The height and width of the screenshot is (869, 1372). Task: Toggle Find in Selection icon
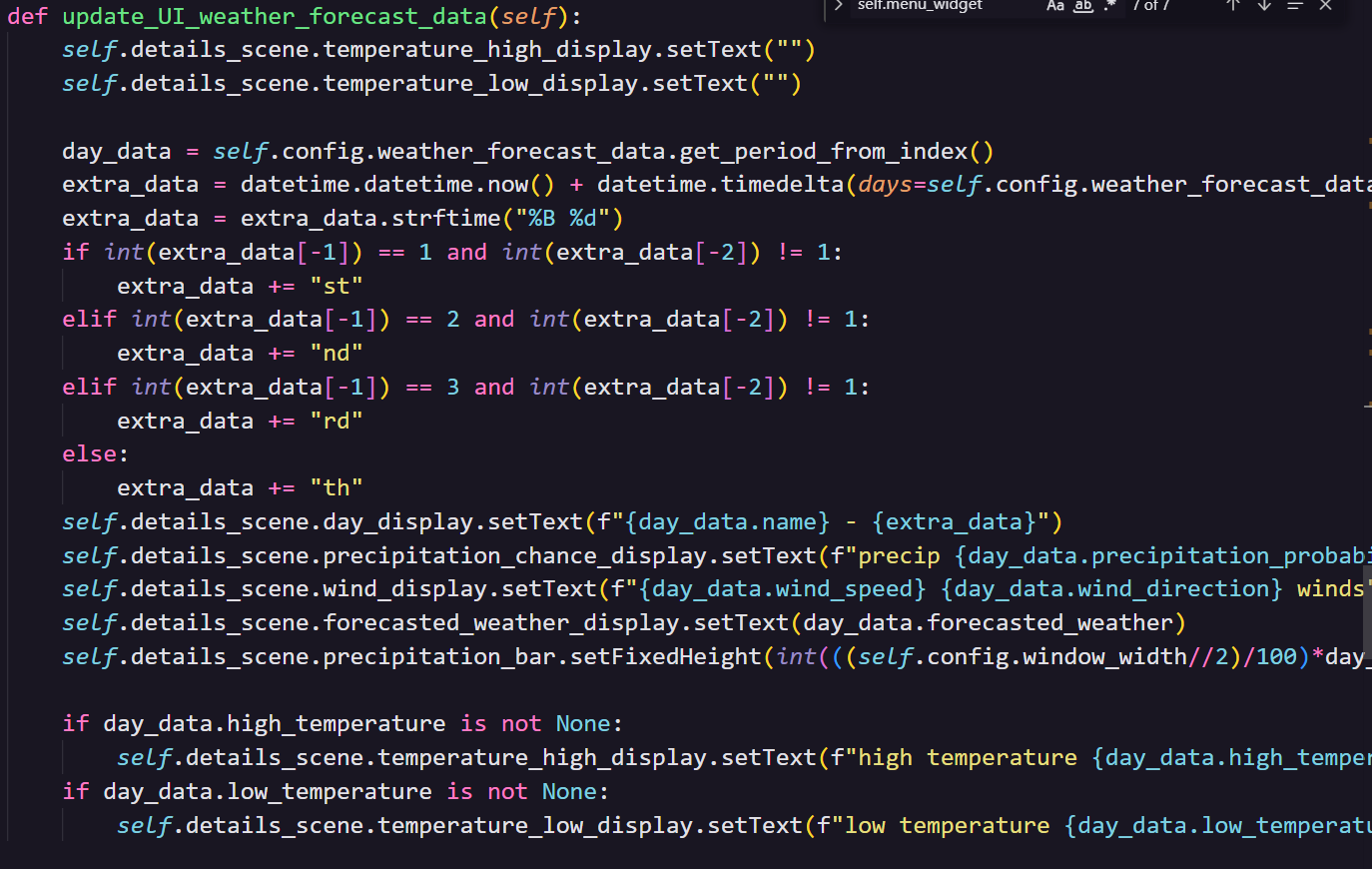1295,5
